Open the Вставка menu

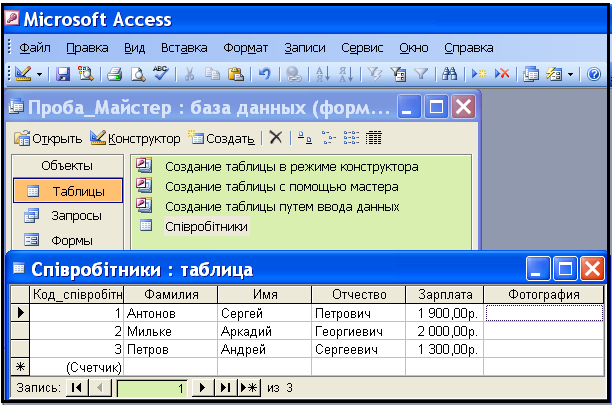pos(184,48)
